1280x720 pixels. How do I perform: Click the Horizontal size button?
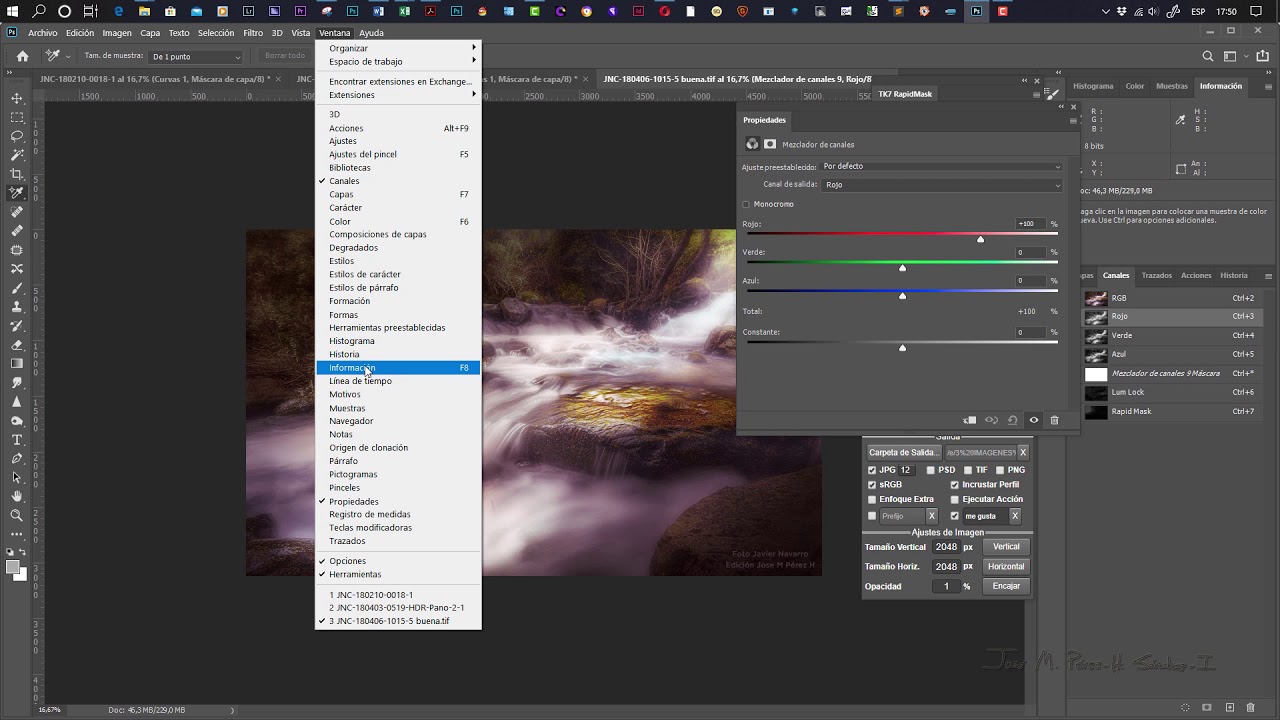pyautogui.click(x=1006, y=567)
